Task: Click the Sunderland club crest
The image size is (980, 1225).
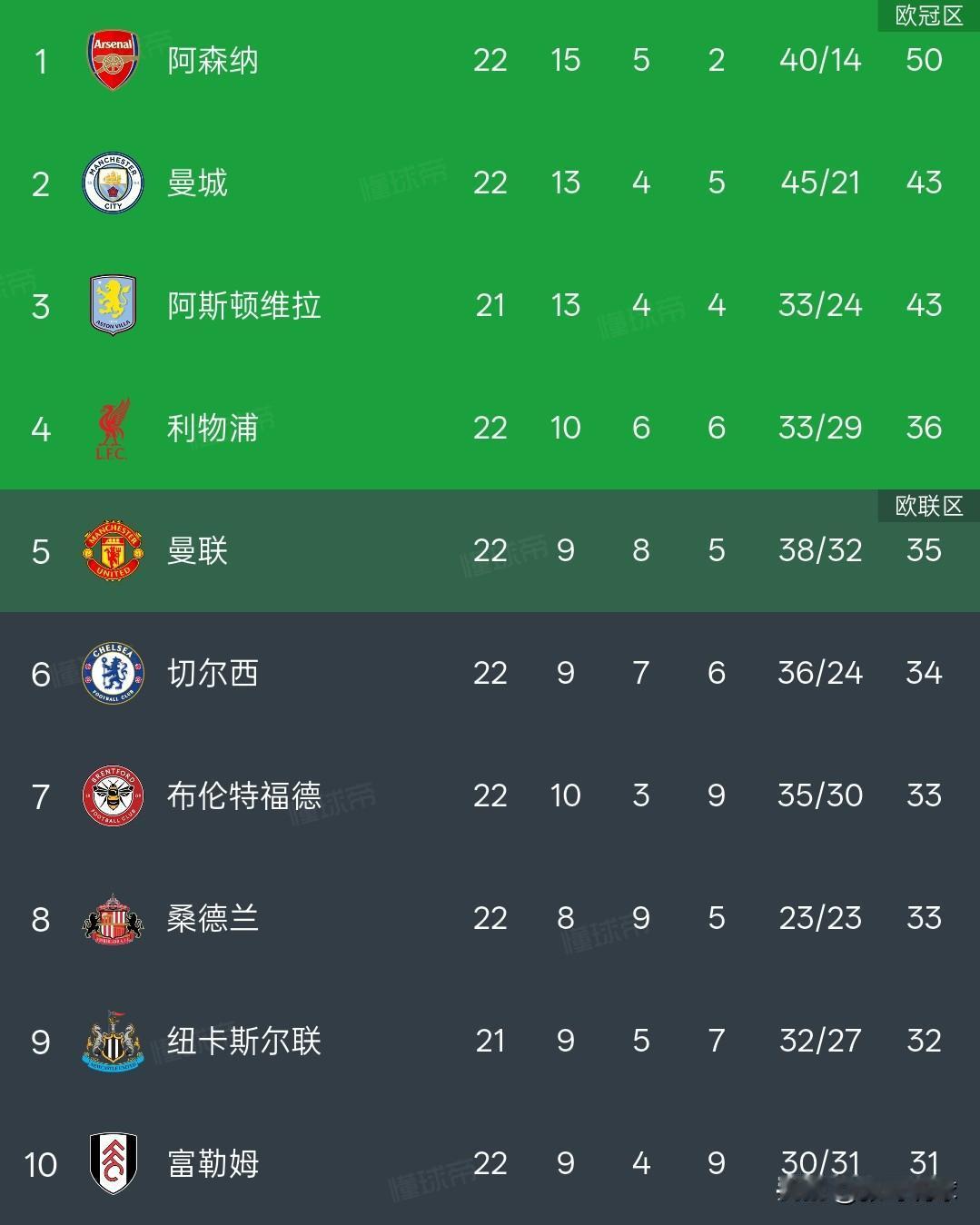Action: [x=112, y=918]
